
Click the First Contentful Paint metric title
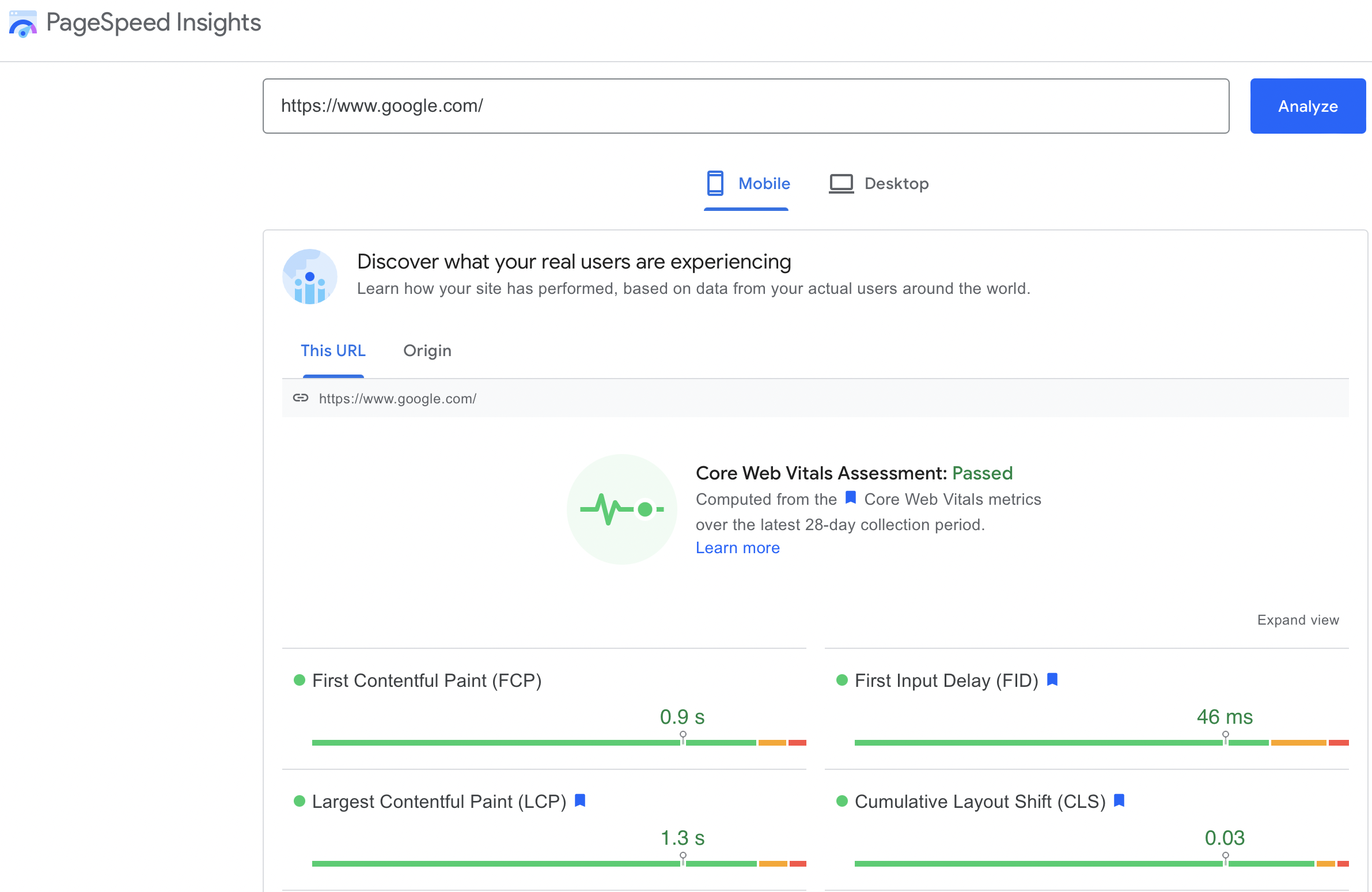point(426,681)
